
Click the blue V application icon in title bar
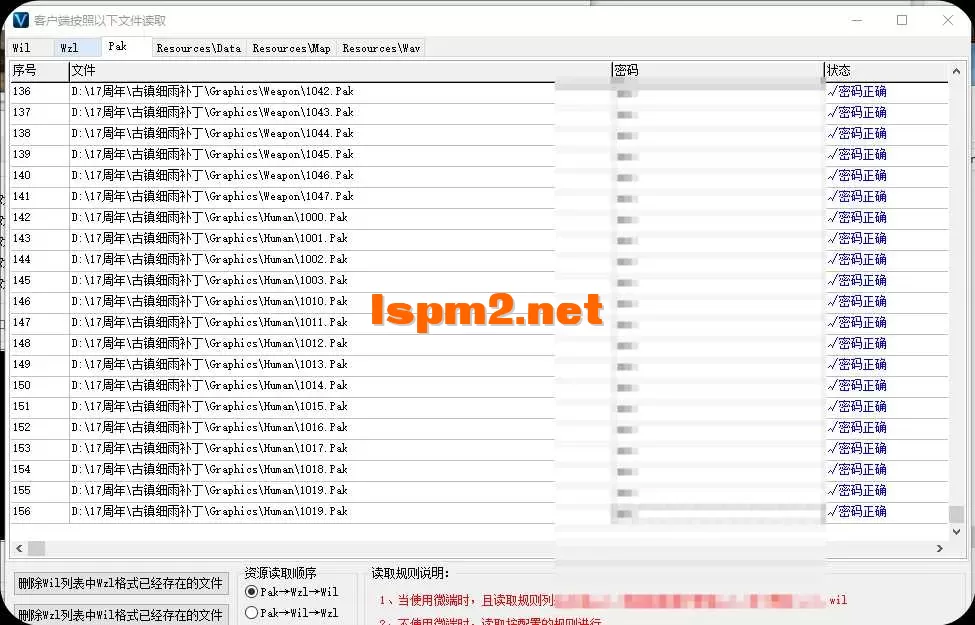(21, 20)
